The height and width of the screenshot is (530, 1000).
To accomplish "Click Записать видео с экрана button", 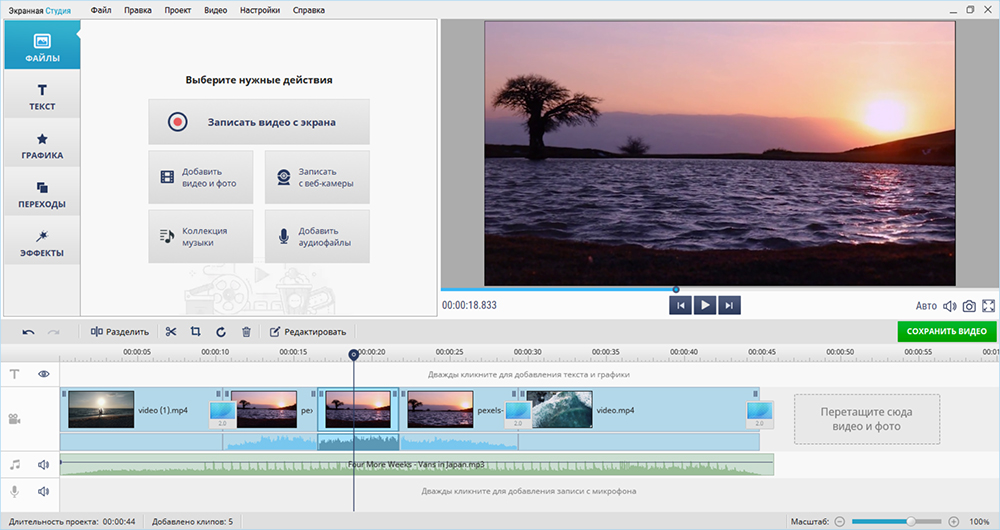I will click(259, 122).
